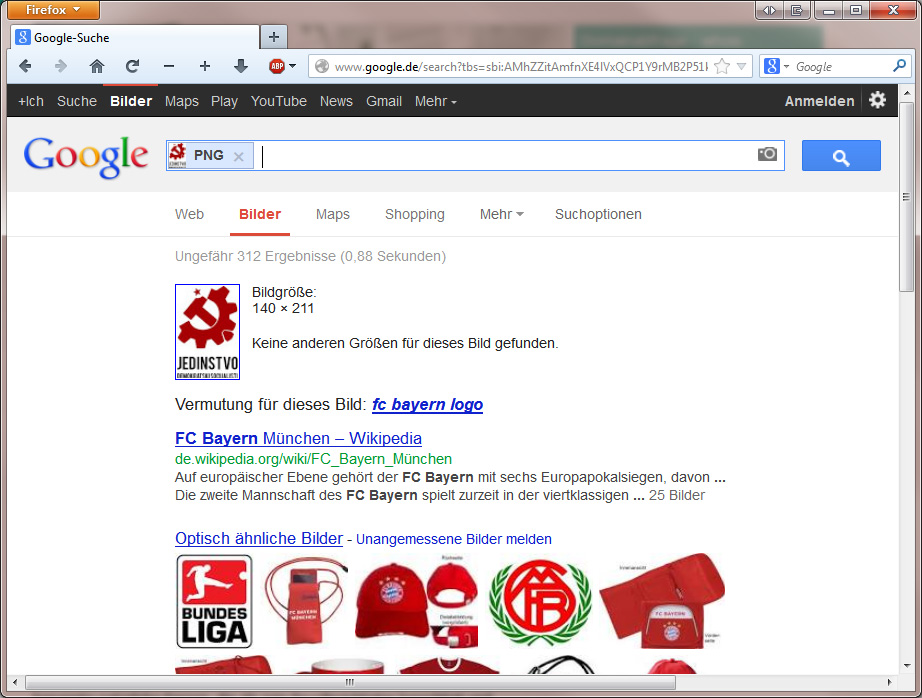Click the Adblock Plus icon
The width and height of the screenshot is (922, 698).
pos(277,66)
